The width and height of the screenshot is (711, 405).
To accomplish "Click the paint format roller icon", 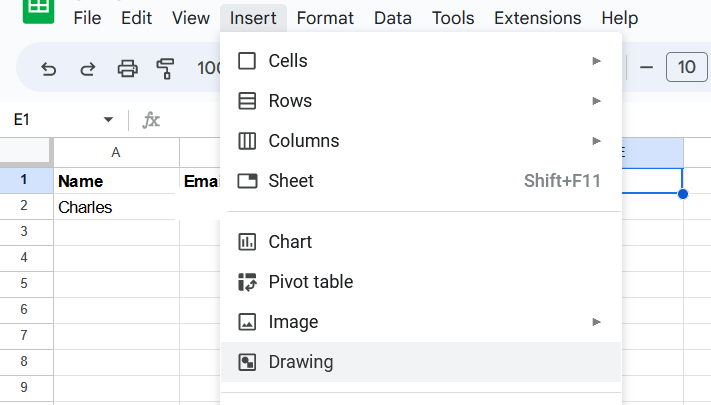I will tap(166, 69).
